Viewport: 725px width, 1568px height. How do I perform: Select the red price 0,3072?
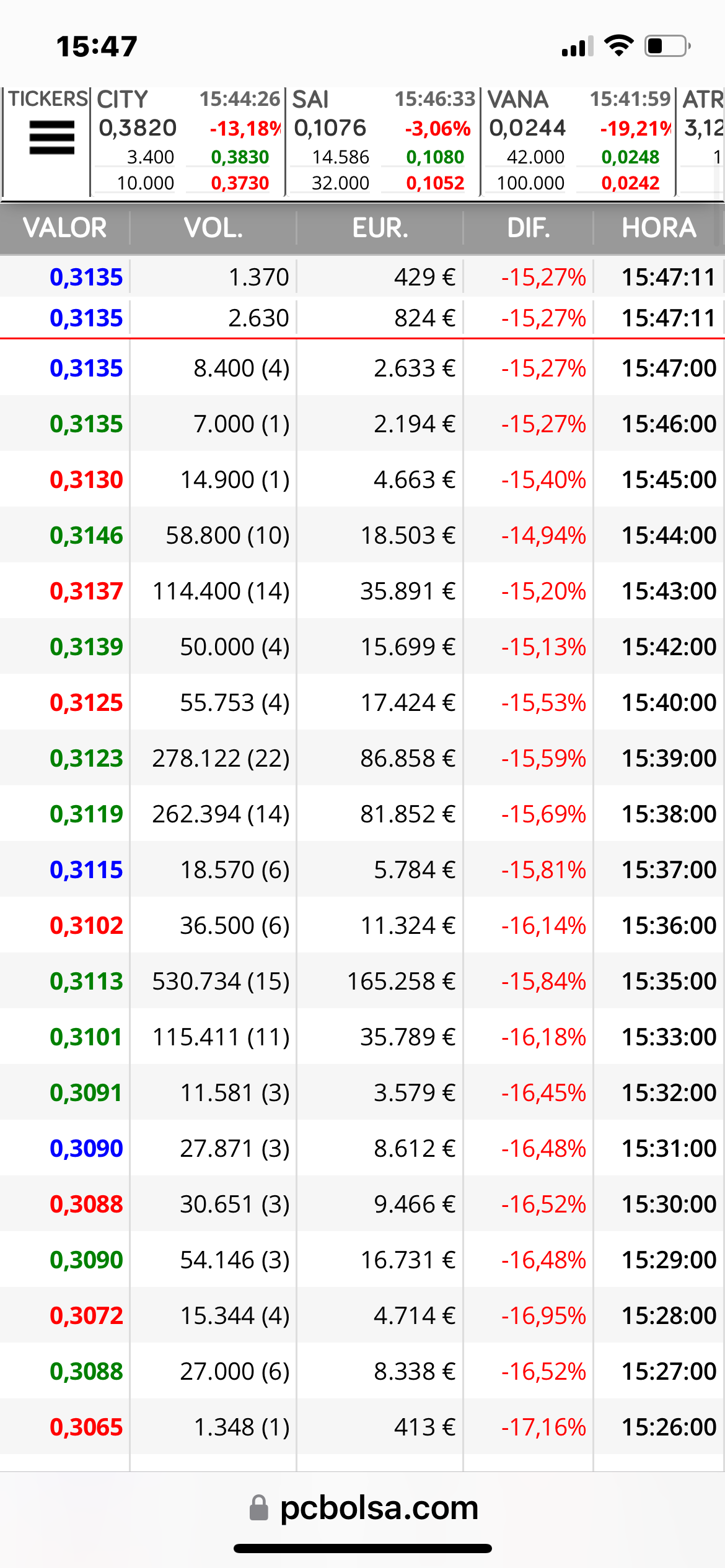coord(86,1316)
